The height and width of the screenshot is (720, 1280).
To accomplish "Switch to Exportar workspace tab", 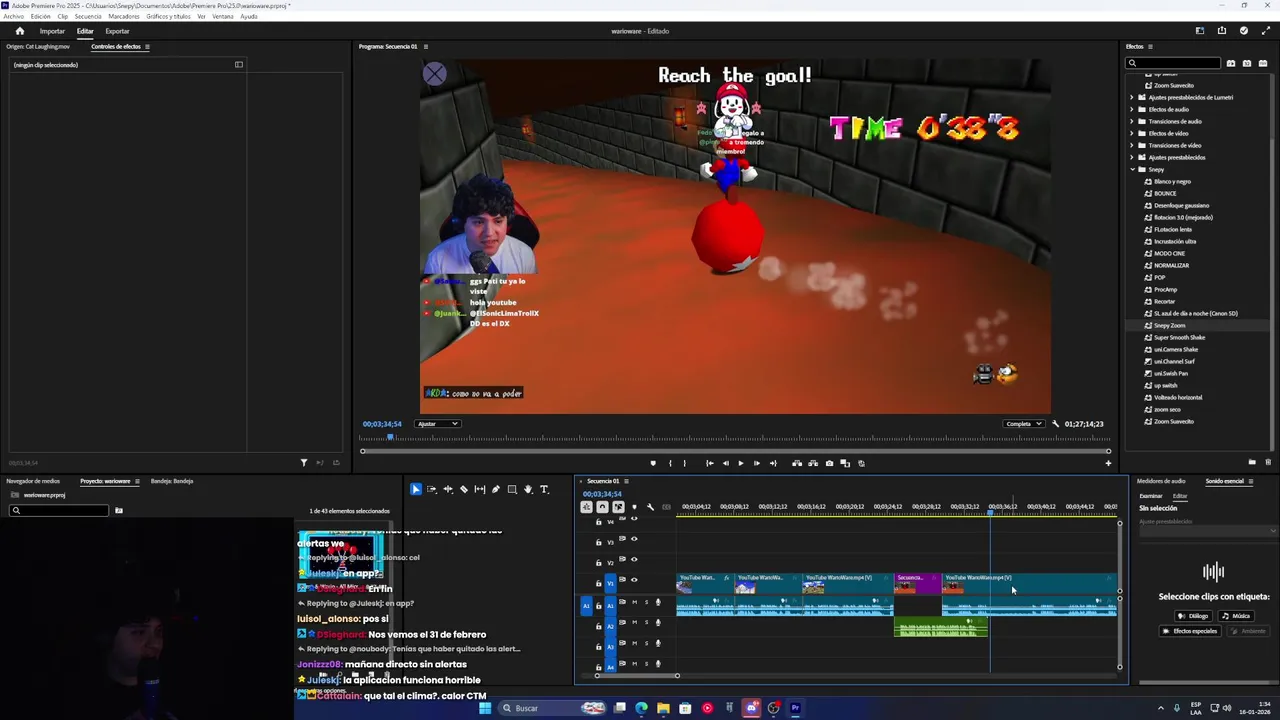I will tap(117, 31).
